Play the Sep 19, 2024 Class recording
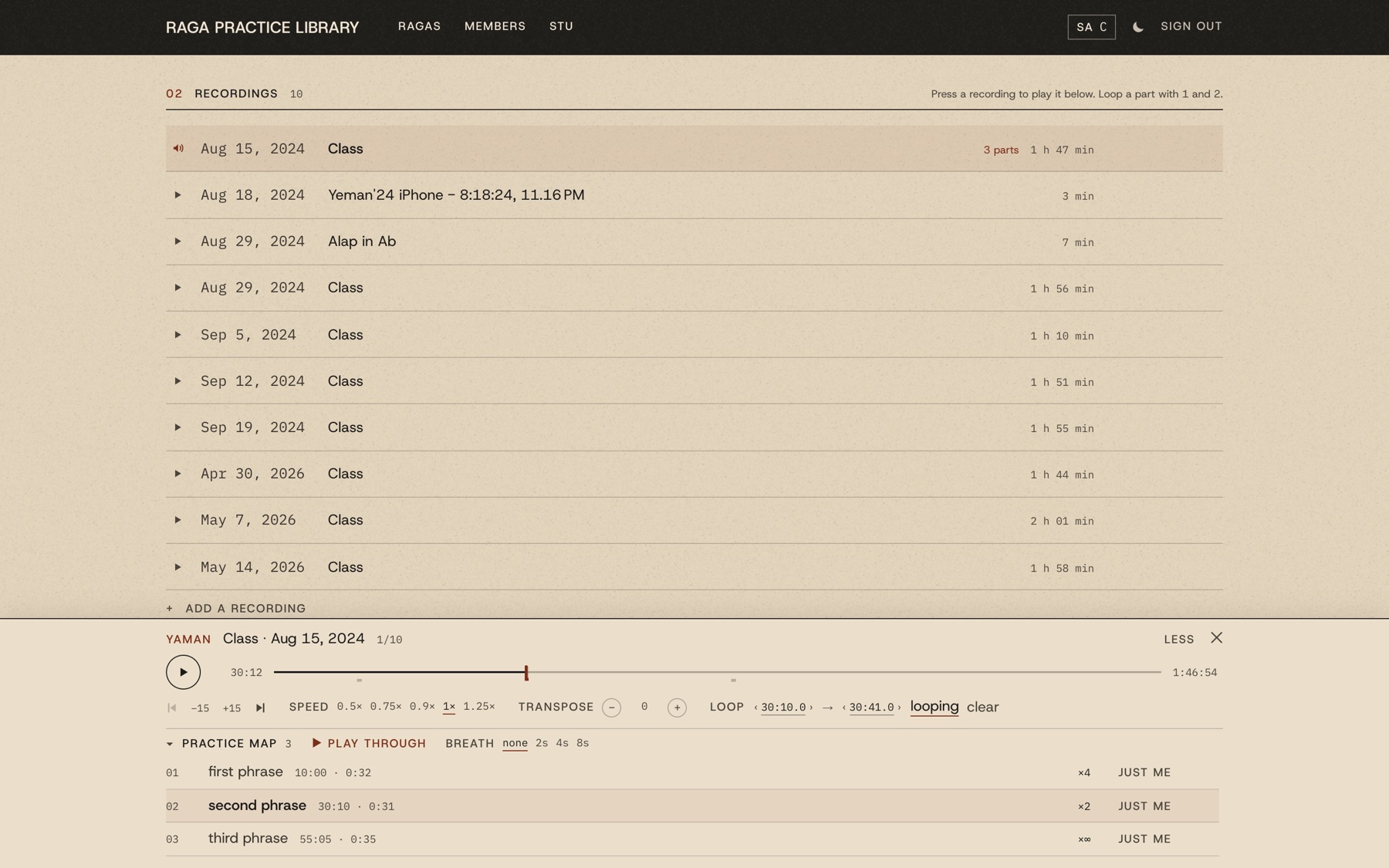 click(x=177, y=427)
